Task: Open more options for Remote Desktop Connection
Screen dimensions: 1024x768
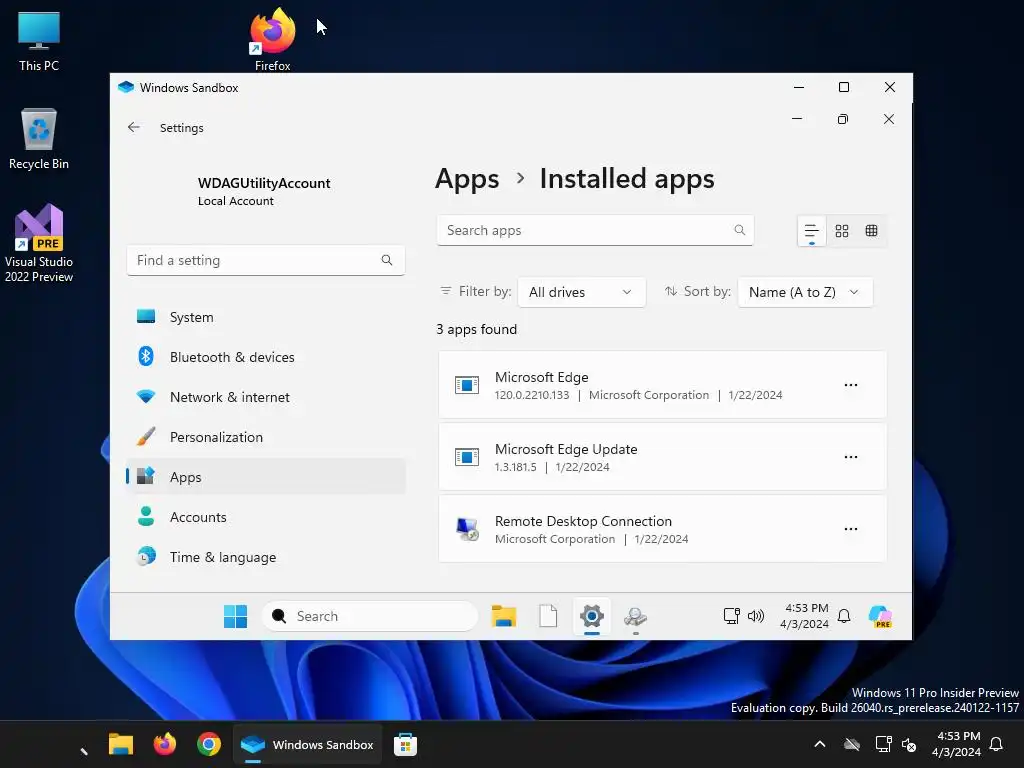Action: (850, 529)
